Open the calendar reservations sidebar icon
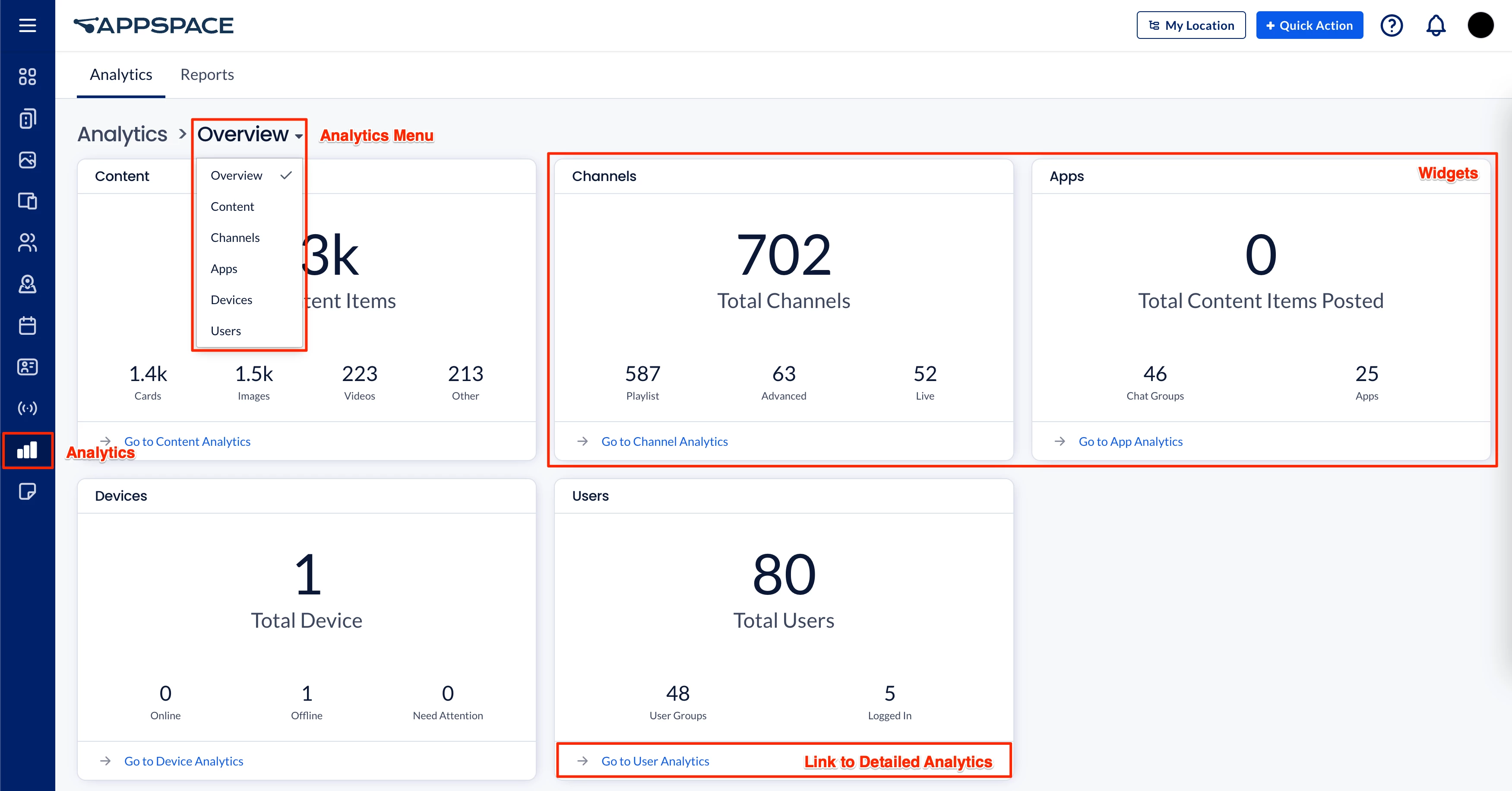Viewport: 1512px width, 791px height. (28, 325)
